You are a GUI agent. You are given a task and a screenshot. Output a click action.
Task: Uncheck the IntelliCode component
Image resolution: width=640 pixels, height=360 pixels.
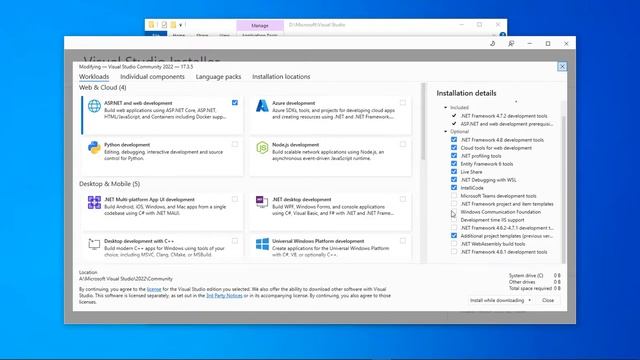(x=454, y=188)
